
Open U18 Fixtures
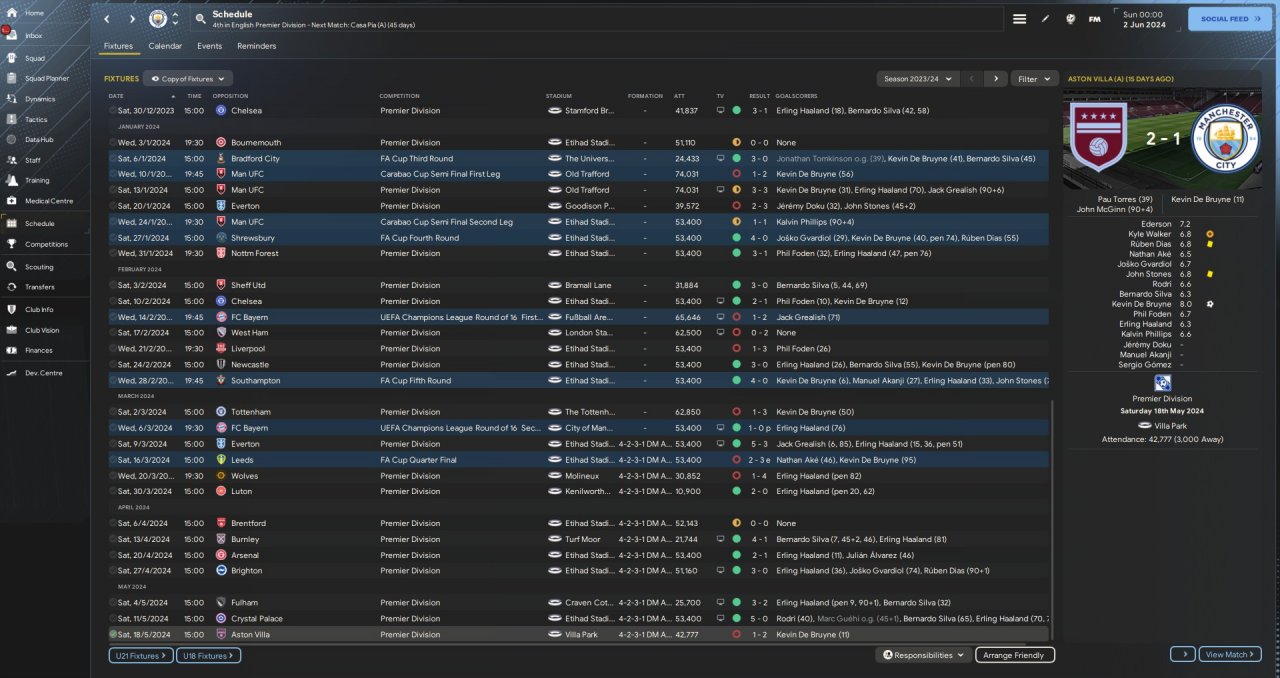click(x=209, y=655)
